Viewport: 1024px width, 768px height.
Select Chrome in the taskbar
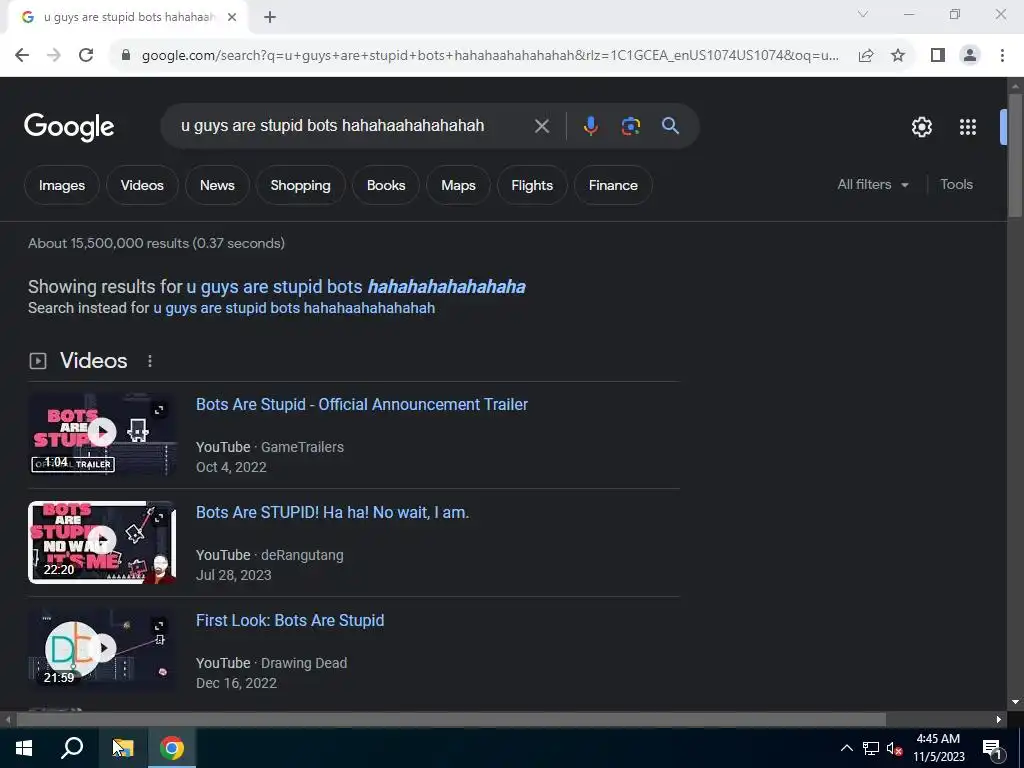172,748
